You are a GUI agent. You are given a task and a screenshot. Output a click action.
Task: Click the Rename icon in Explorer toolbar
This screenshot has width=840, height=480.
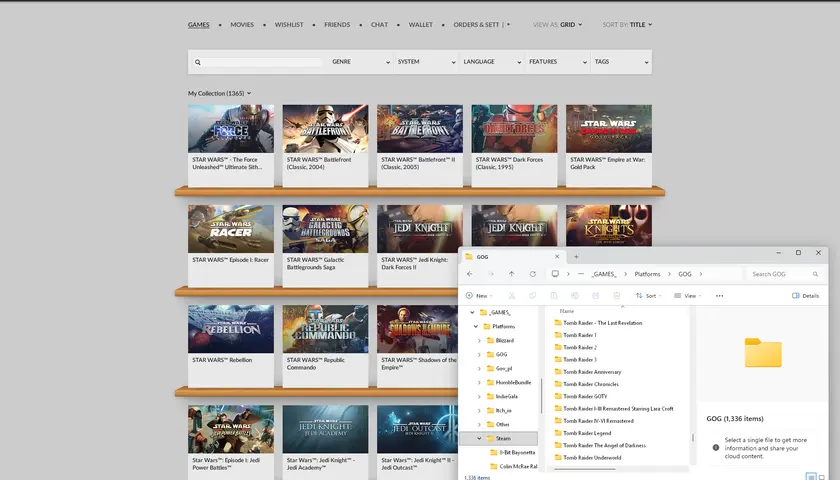point(574,296)
